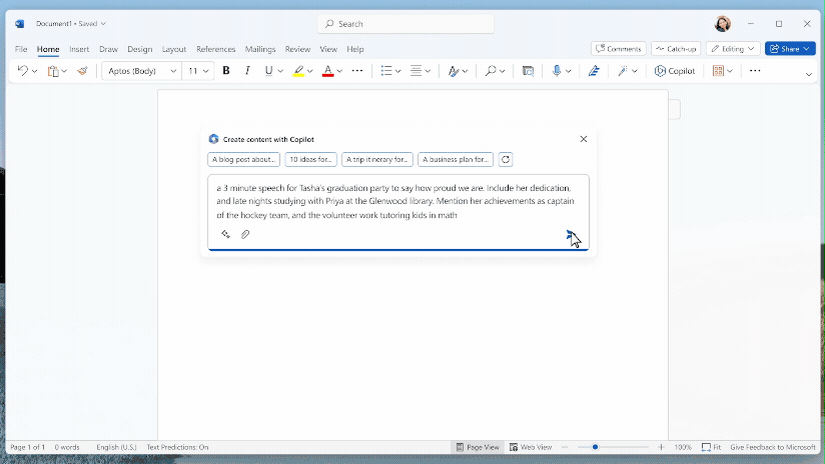Click the Share button

pyautogui.click(x=790, y=49)
